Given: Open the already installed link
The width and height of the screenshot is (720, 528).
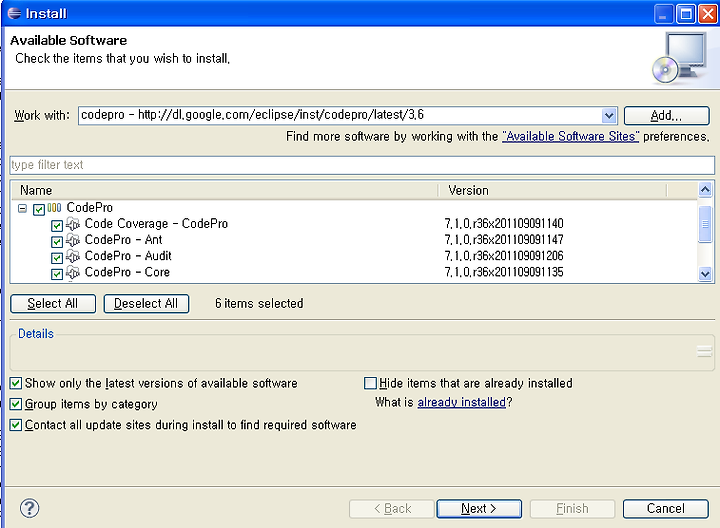Looking at the screenshot, I should pyautogui.click(x=461, y=402).
